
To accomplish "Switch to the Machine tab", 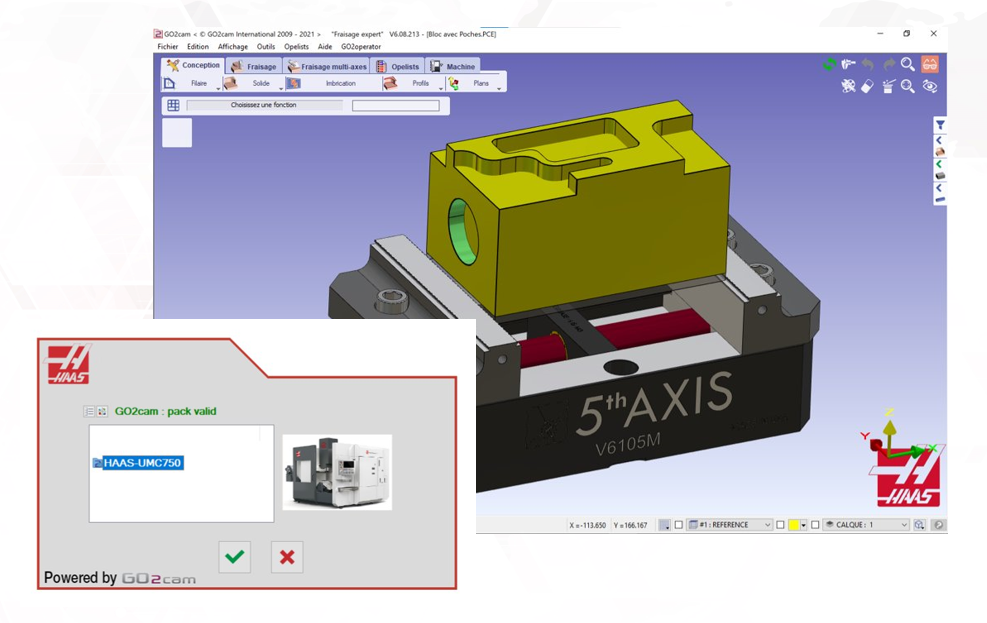I will (x=453, y=66).
